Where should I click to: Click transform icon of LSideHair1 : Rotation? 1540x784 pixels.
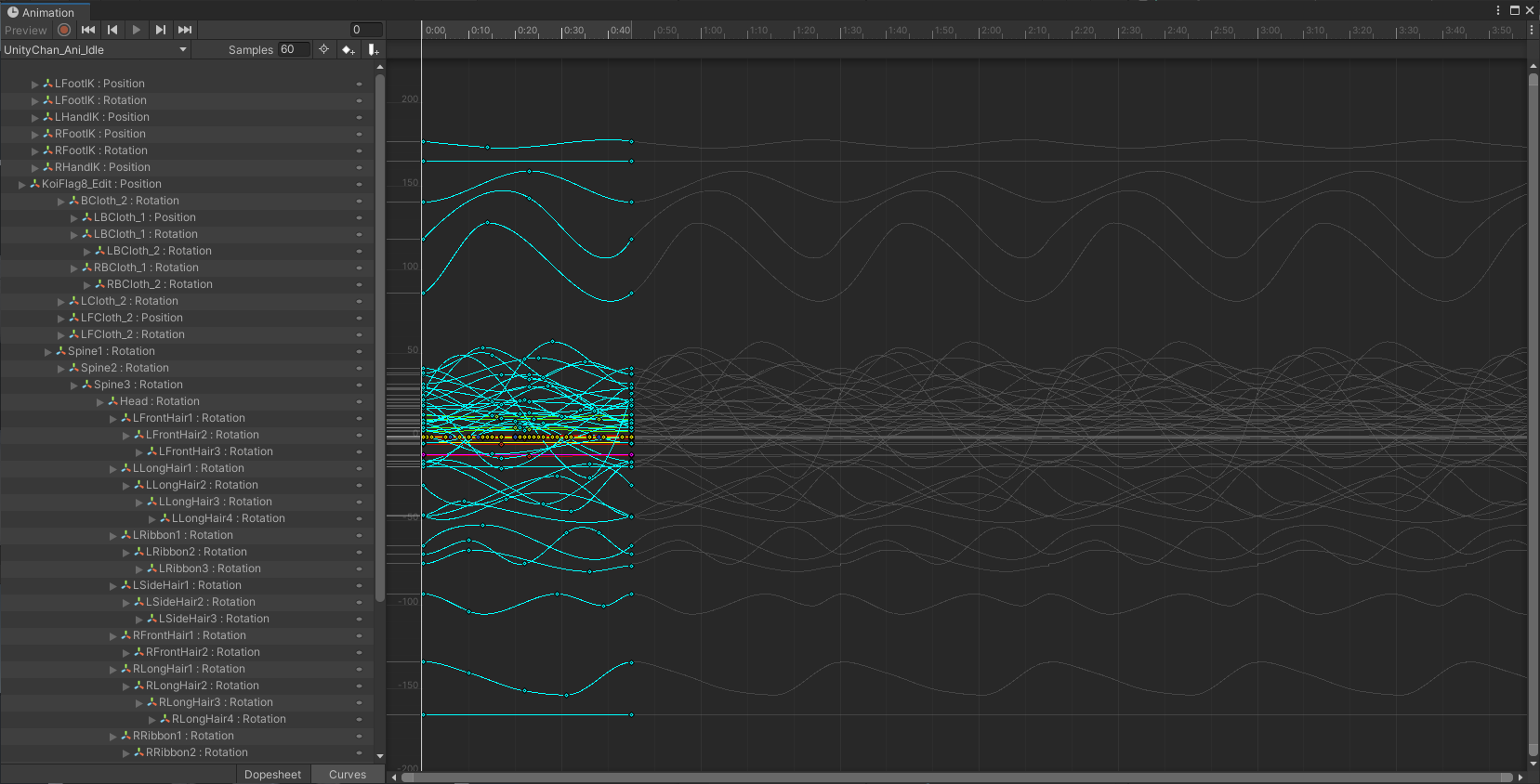point(125,585)
